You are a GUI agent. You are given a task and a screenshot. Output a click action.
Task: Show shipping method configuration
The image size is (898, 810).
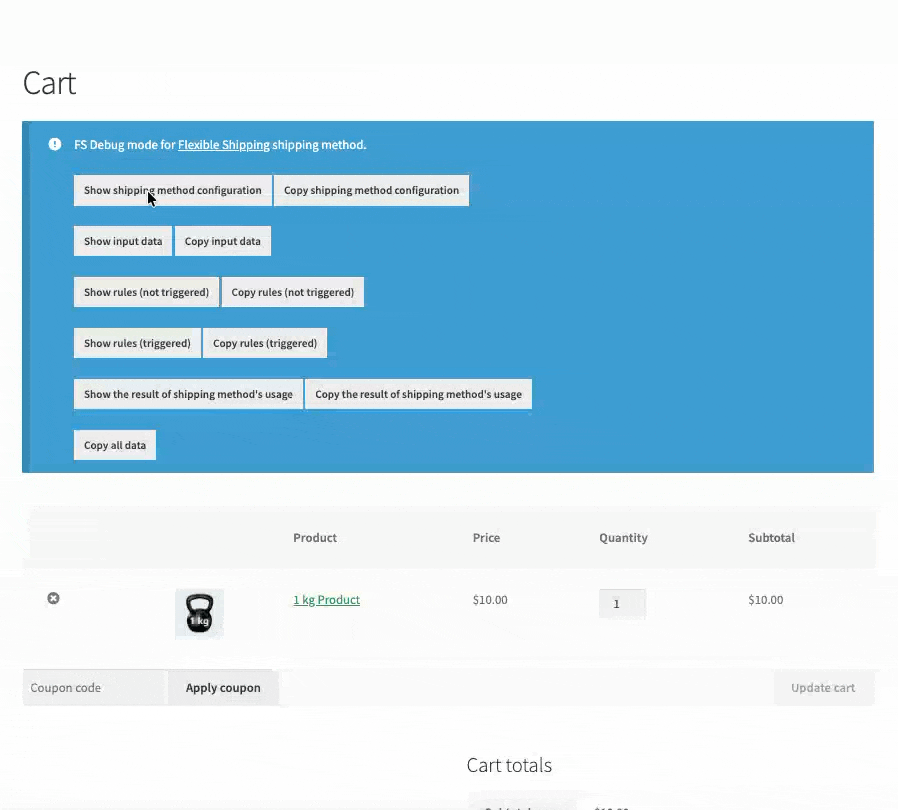172,190
